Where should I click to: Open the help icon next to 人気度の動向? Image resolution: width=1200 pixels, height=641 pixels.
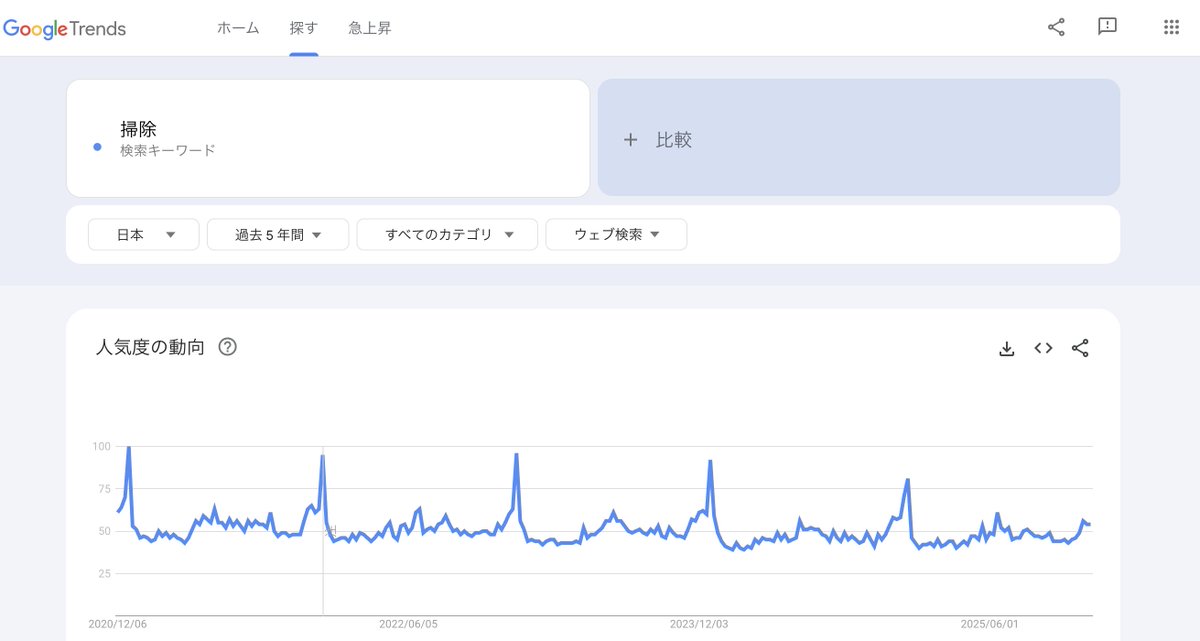pos(228,348)
